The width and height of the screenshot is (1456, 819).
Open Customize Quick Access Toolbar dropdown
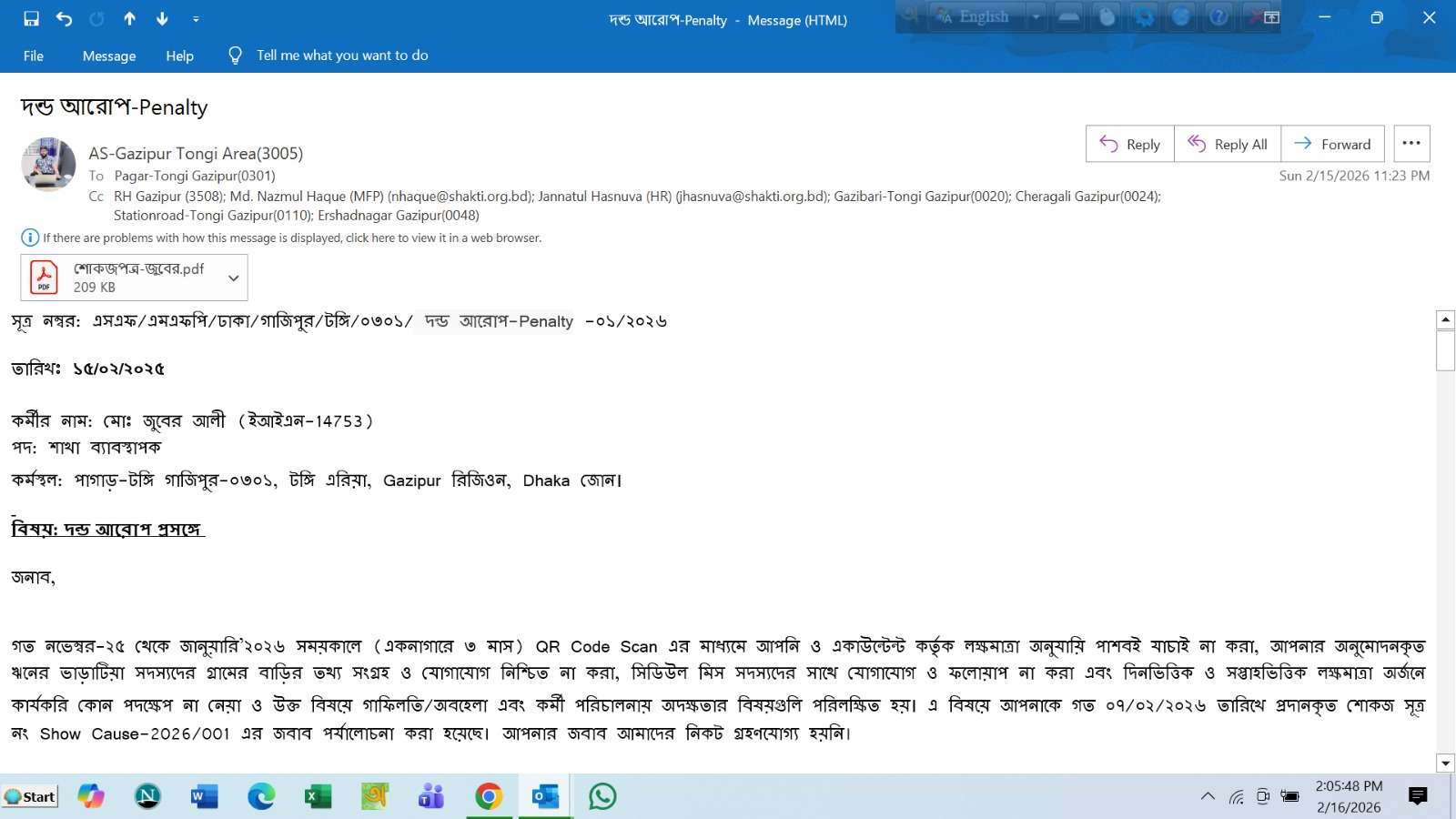click(x=196, y=19)
